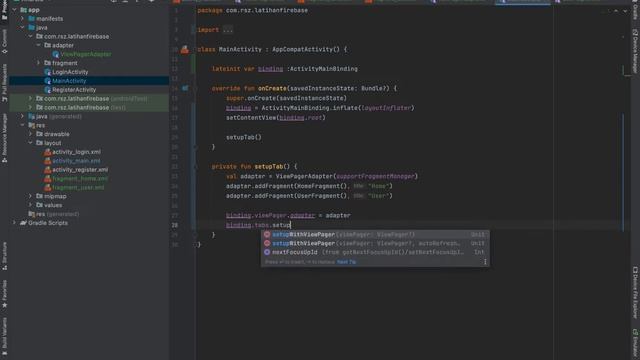Click package com.rsz.latihanfirebase line
This screenshot has width=640, height=360.
click(253, 10)
